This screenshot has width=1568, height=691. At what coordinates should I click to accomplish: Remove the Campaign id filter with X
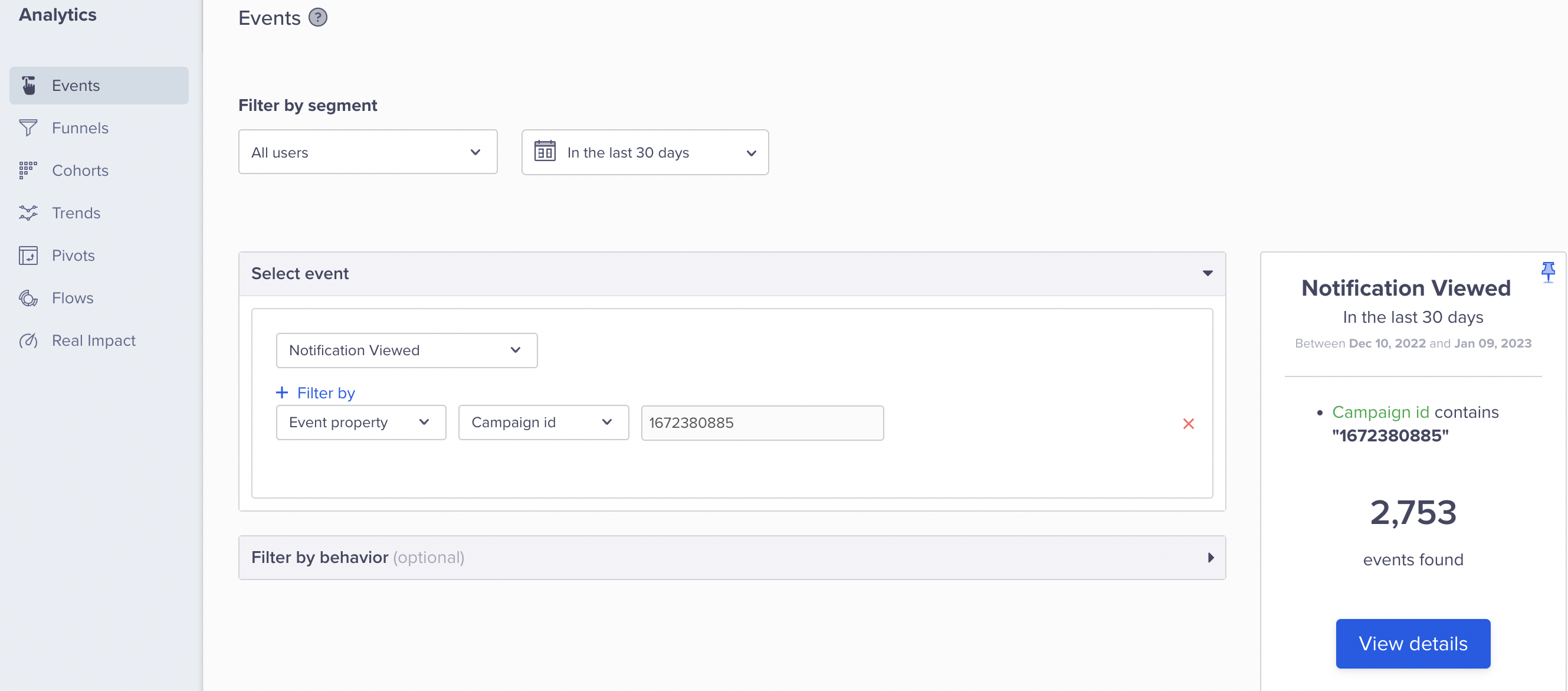tap(1189, 422)
